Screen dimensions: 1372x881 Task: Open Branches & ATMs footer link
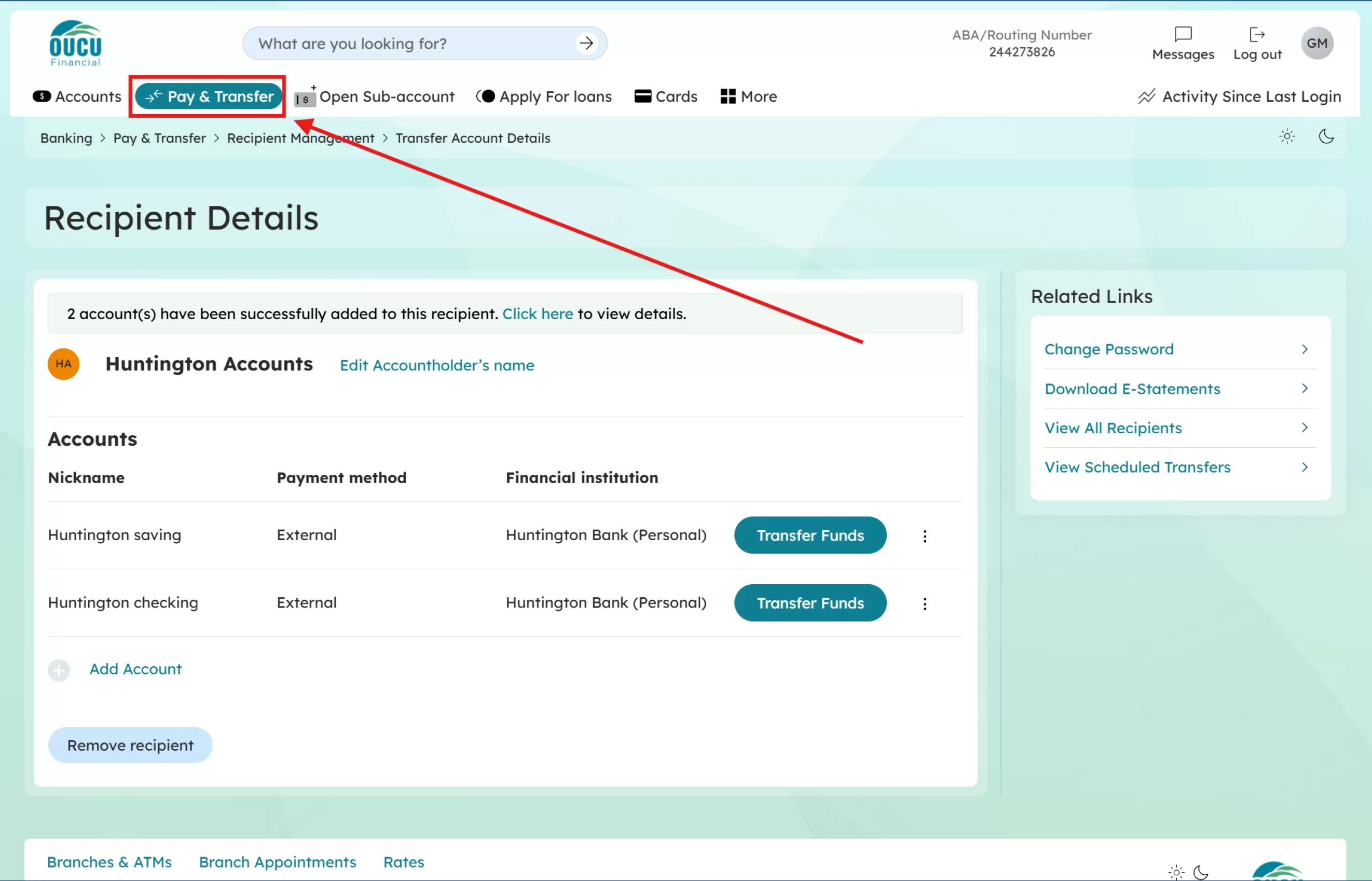(x=108, y=862)
